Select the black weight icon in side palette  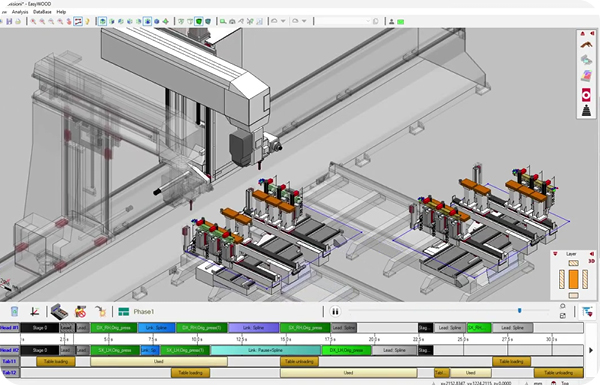[586, 111]
